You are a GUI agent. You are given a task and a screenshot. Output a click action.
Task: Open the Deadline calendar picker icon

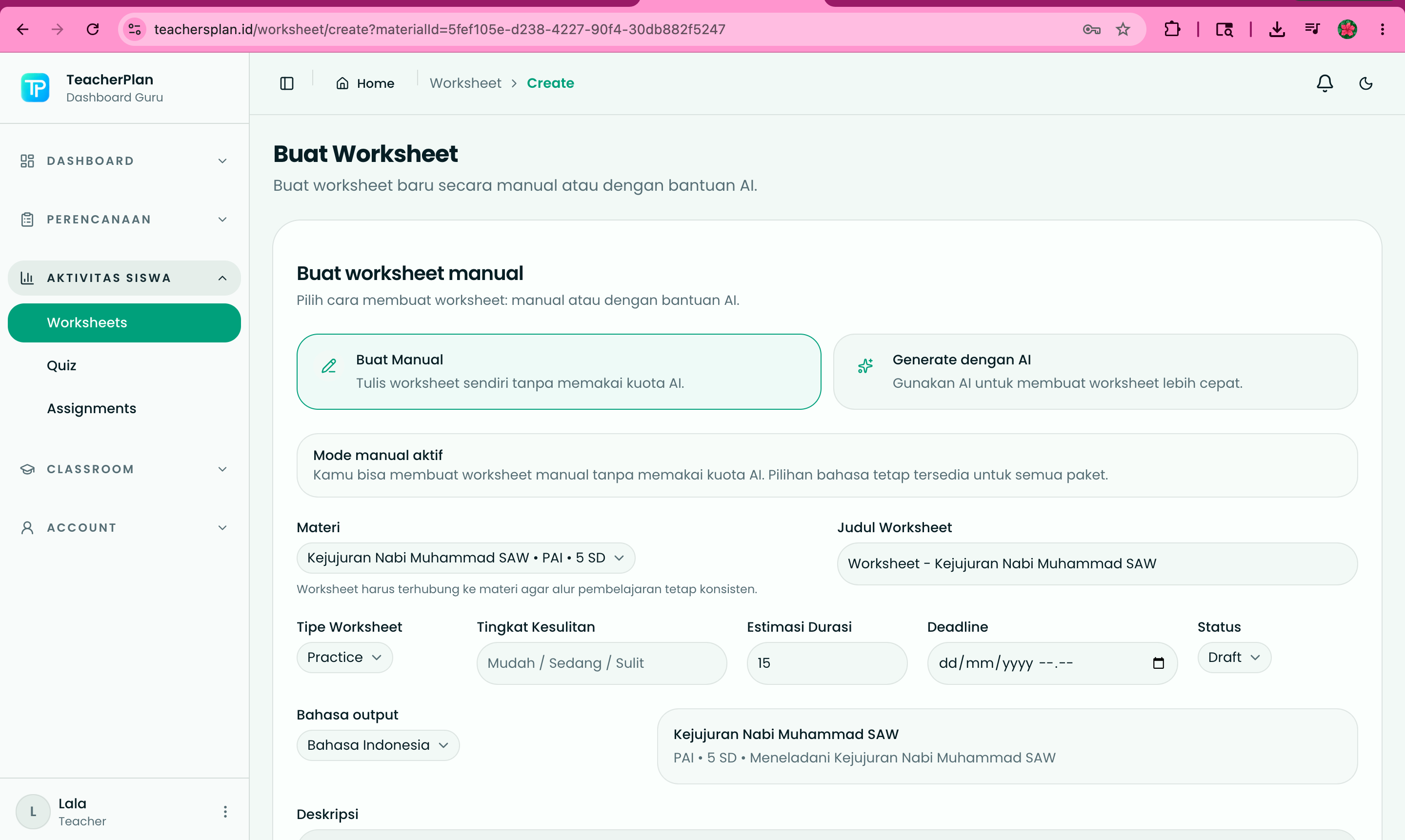click(1159, 663)
